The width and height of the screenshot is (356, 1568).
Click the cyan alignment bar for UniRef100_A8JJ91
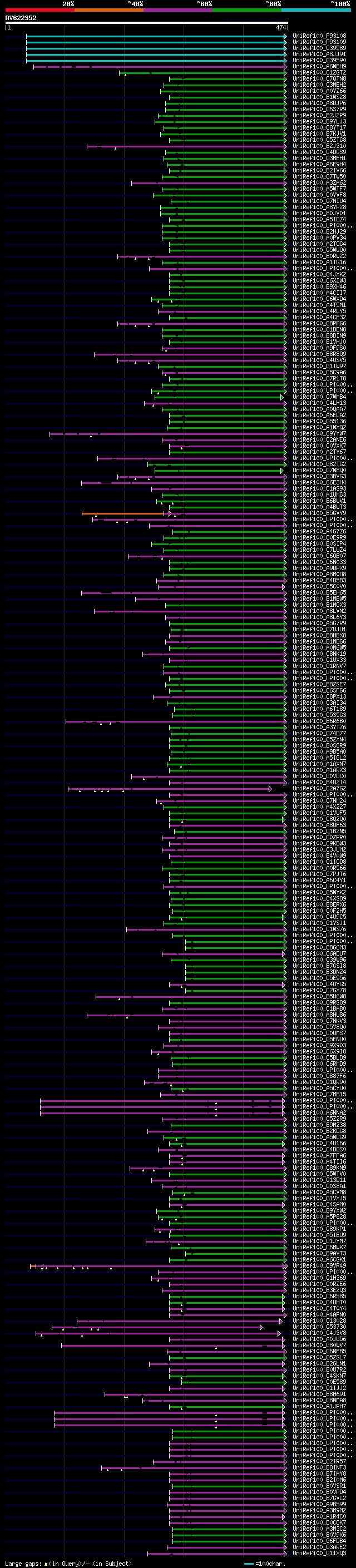(x=156, y=55)
